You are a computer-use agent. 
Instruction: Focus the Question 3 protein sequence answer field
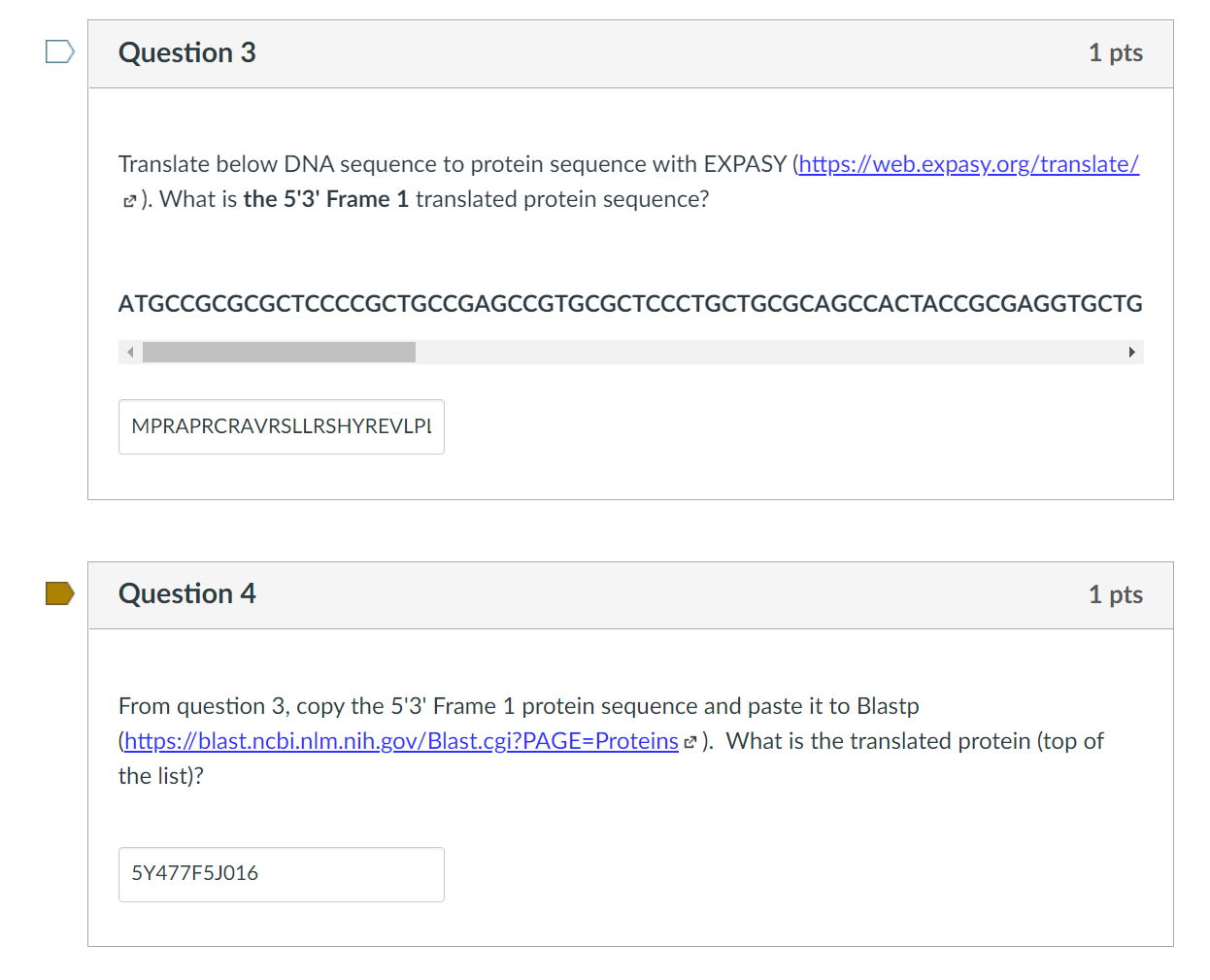(281, 426)
